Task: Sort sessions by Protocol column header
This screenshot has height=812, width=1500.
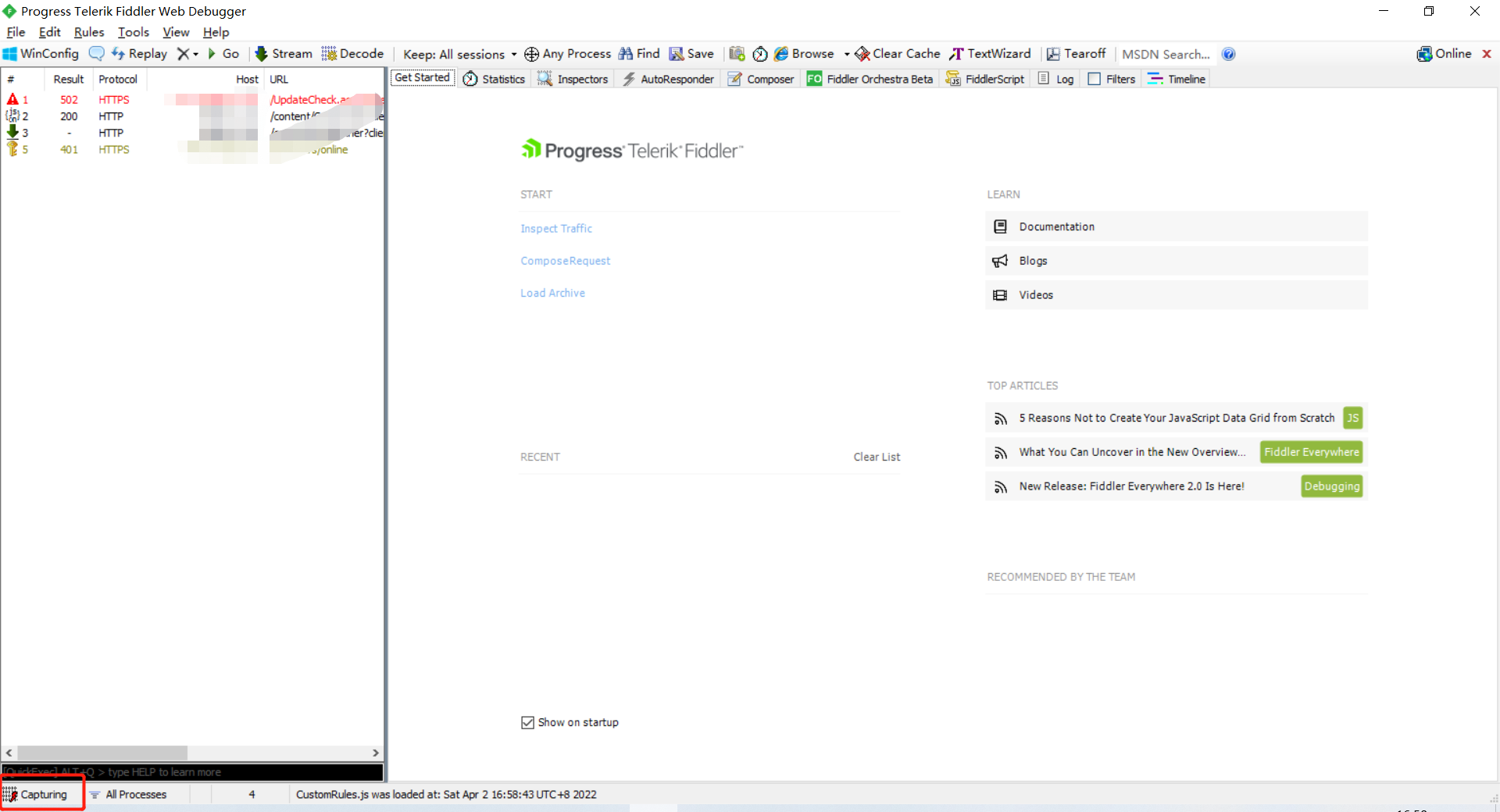Action: 118,79
